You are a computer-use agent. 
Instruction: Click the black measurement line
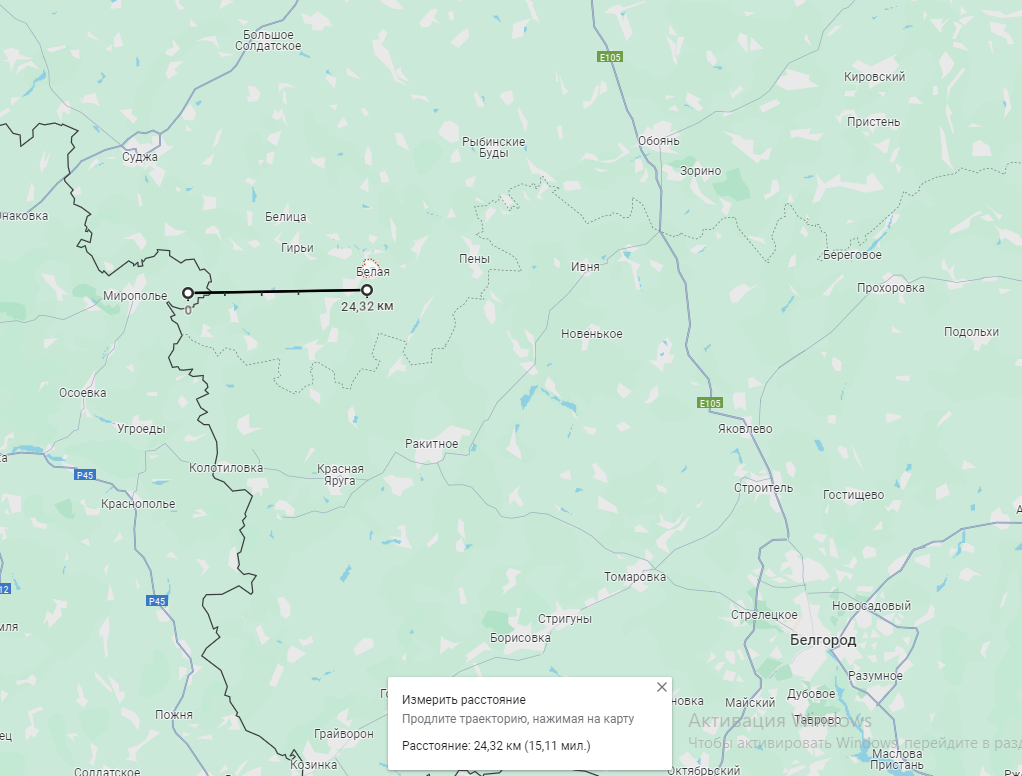point(277,292)
